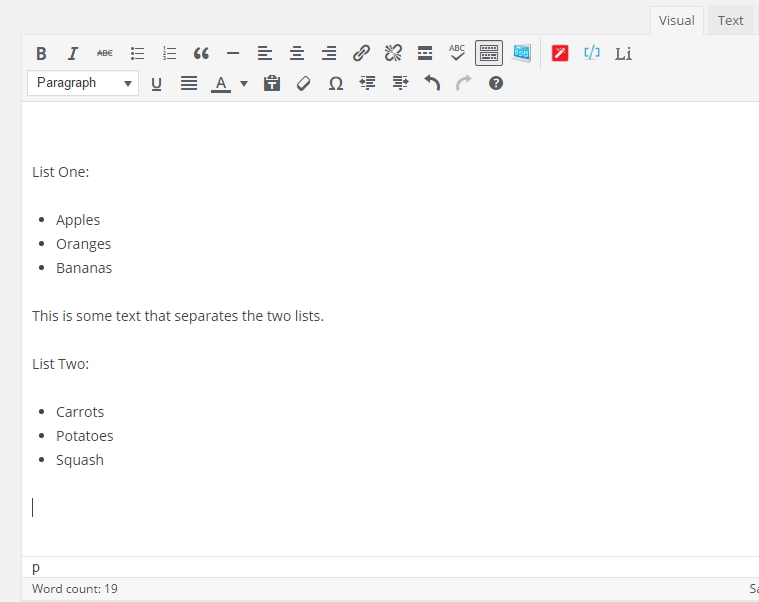Apply the text color A button

[221, 84]
